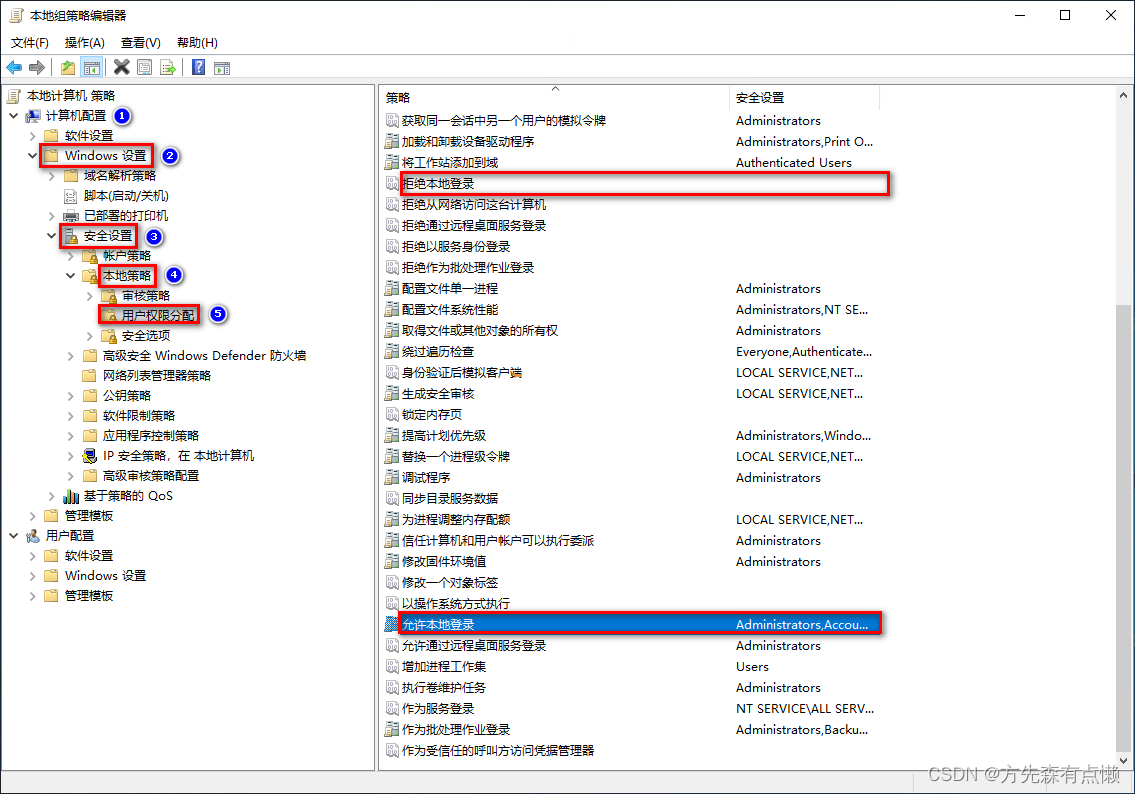Click the icon beside IP 安全策略，在 本地计算机
The image size is (1135, 794).
click(x=90, y=456)
